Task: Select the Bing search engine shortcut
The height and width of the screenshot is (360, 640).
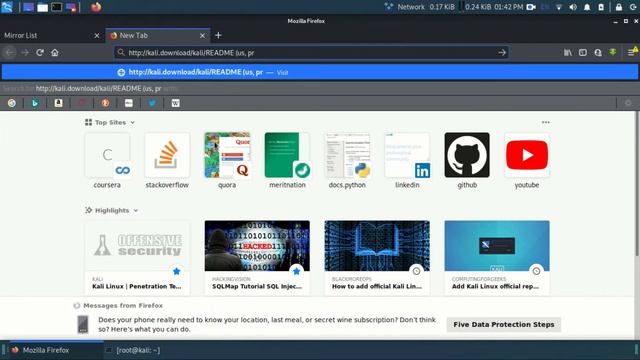Action: pos(35,103)
